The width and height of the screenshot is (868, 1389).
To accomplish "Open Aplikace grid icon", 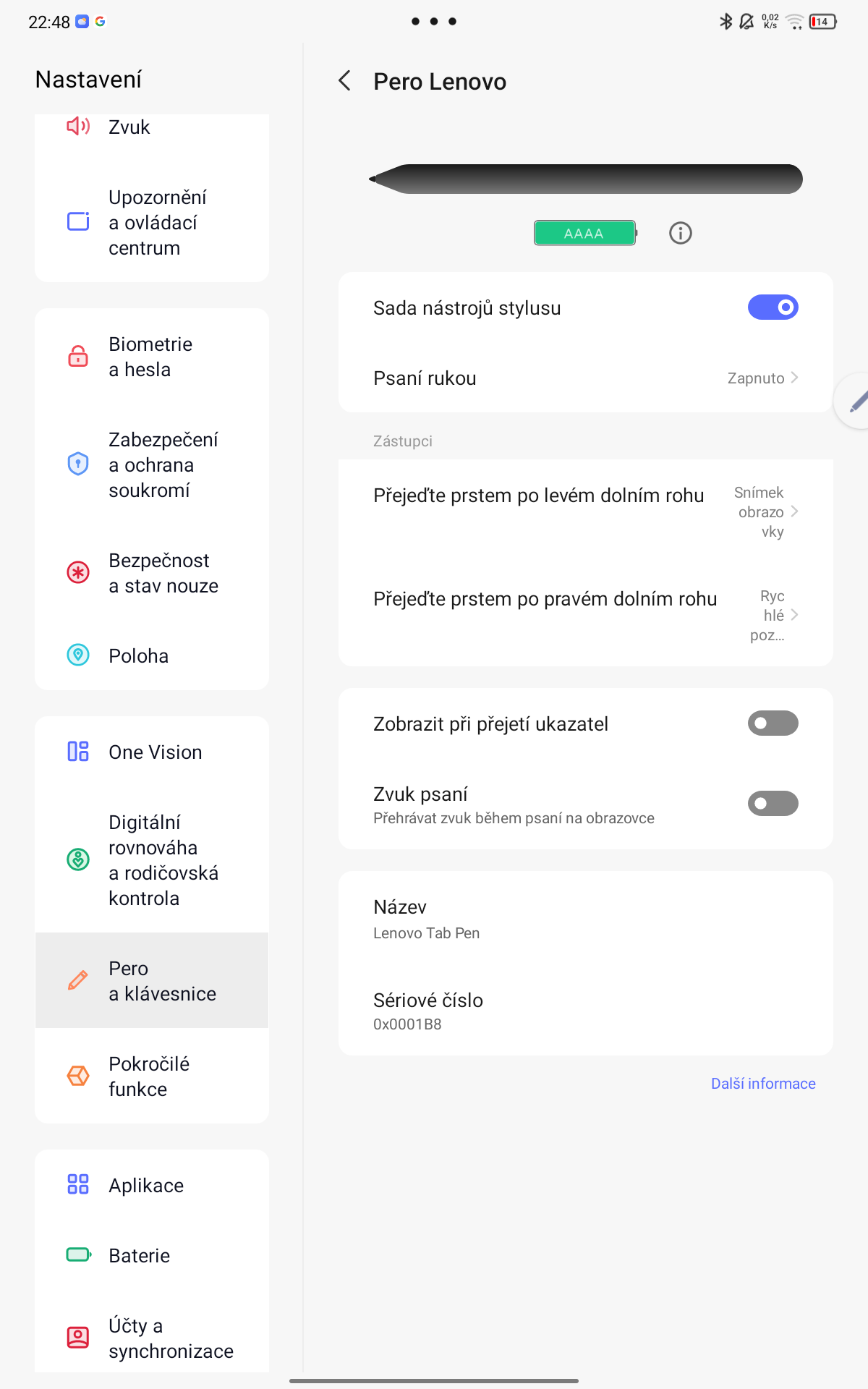I will point(78,1184).
